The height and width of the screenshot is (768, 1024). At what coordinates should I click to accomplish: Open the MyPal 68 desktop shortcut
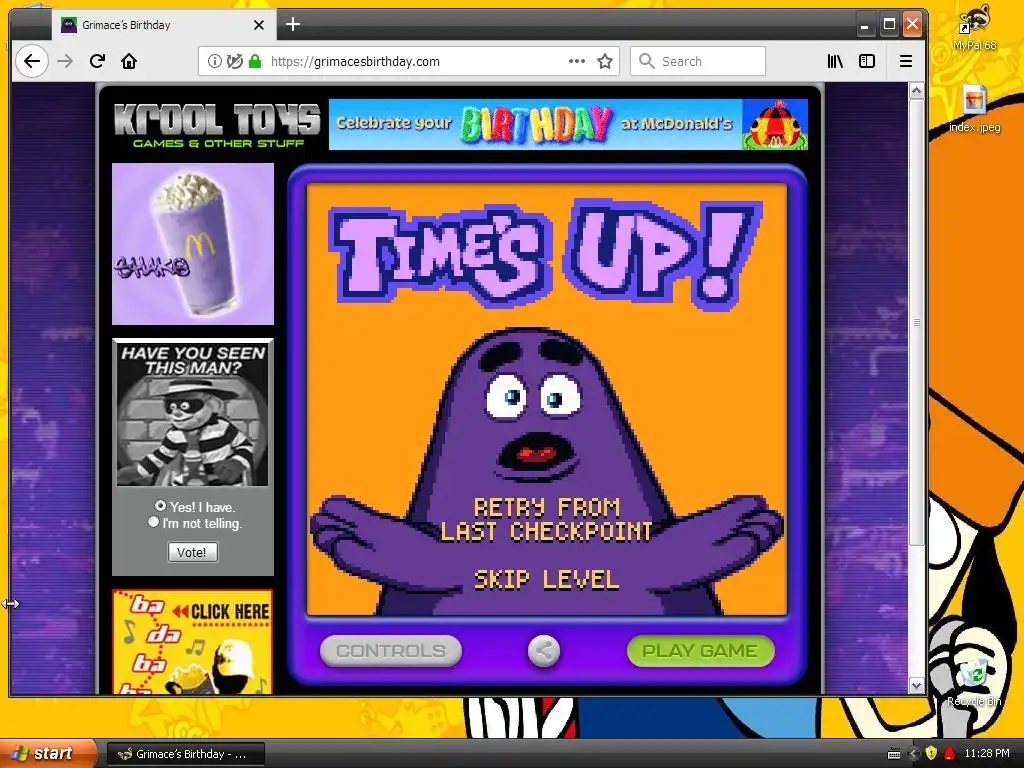coord(974,29)
